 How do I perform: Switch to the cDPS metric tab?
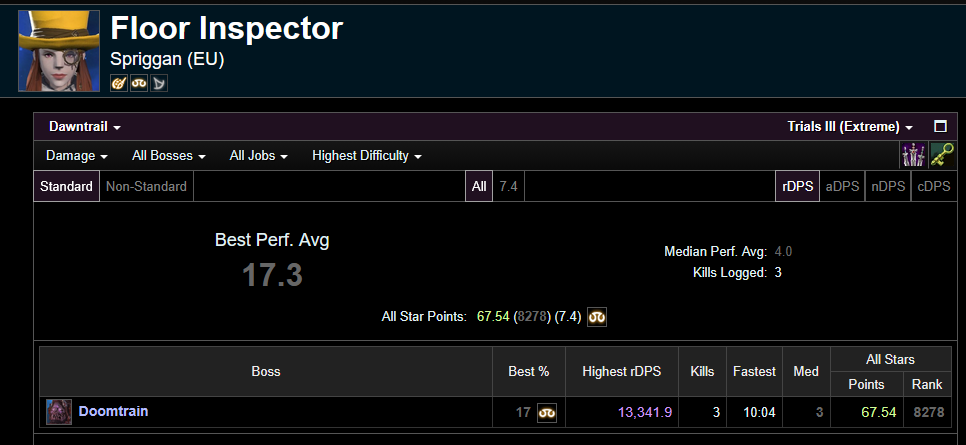[x=933, y=186]
